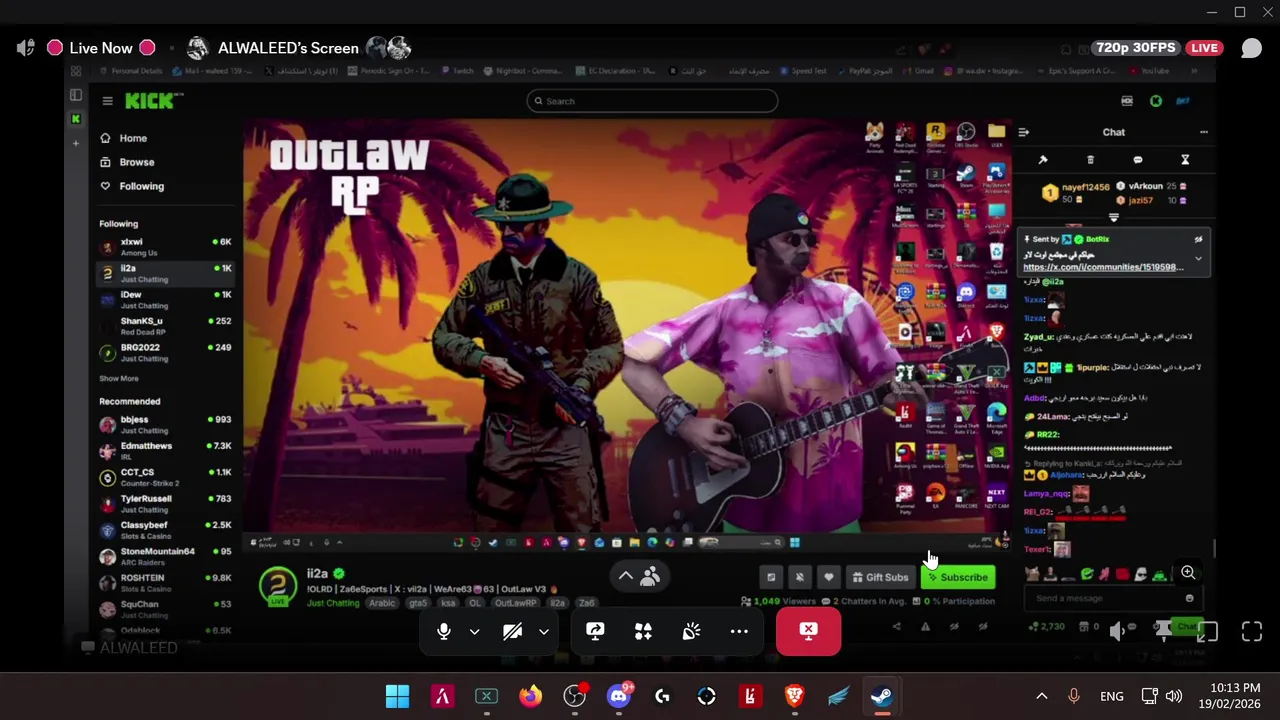Open recommended channel TylerRussell
The height and width of the screenshot is (720, 1280).
click(x=166, y=503)
